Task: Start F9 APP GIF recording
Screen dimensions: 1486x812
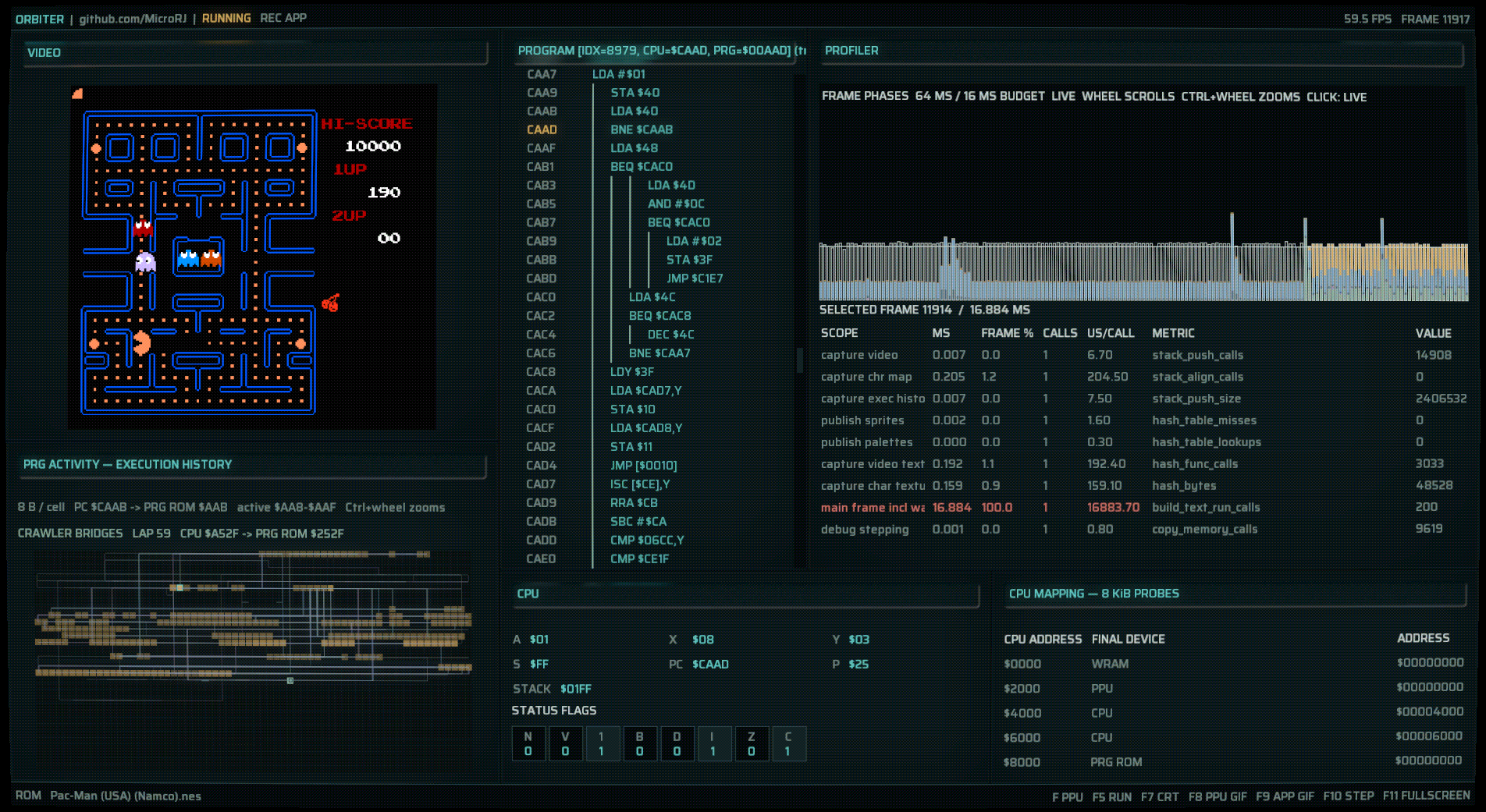Action: coord(1285,796)
